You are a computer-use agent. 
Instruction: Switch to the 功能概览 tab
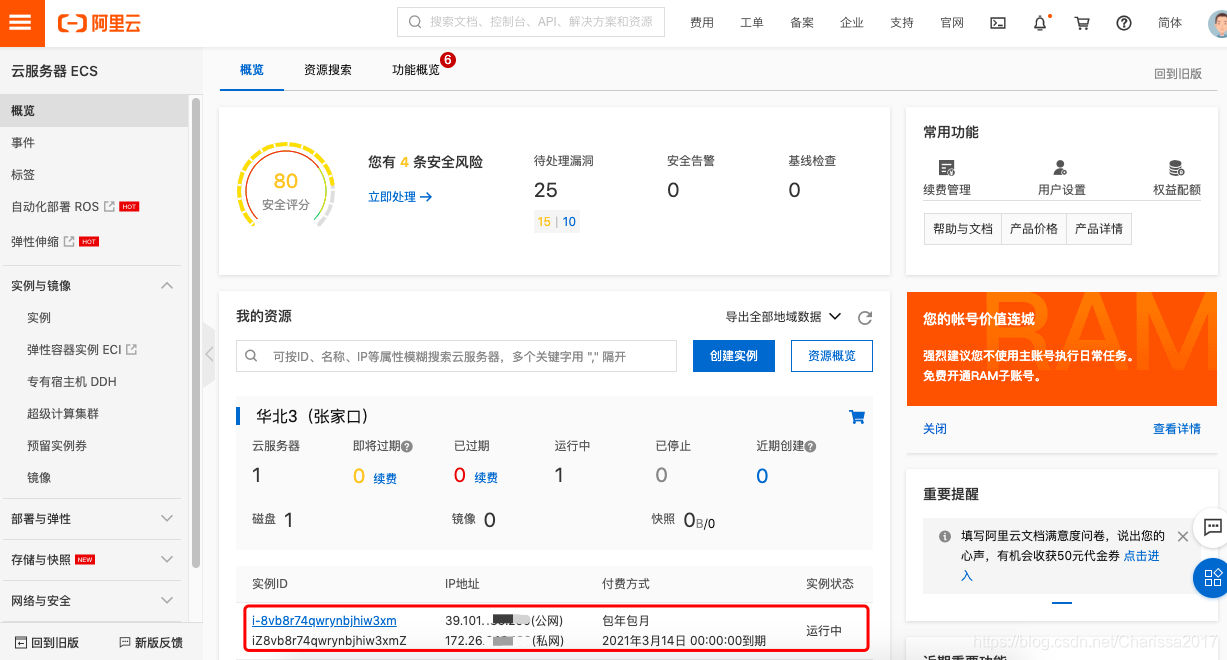pos(416,70)
